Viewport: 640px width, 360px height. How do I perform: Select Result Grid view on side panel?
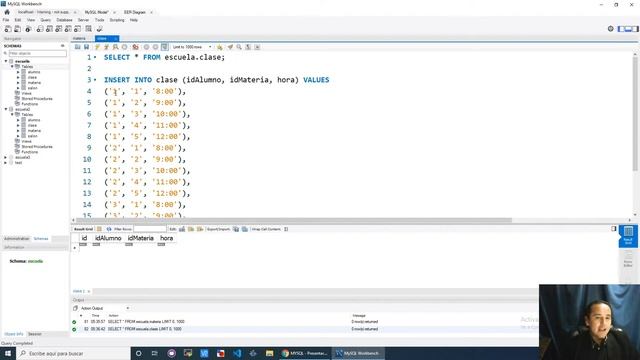tap(628, 236)
